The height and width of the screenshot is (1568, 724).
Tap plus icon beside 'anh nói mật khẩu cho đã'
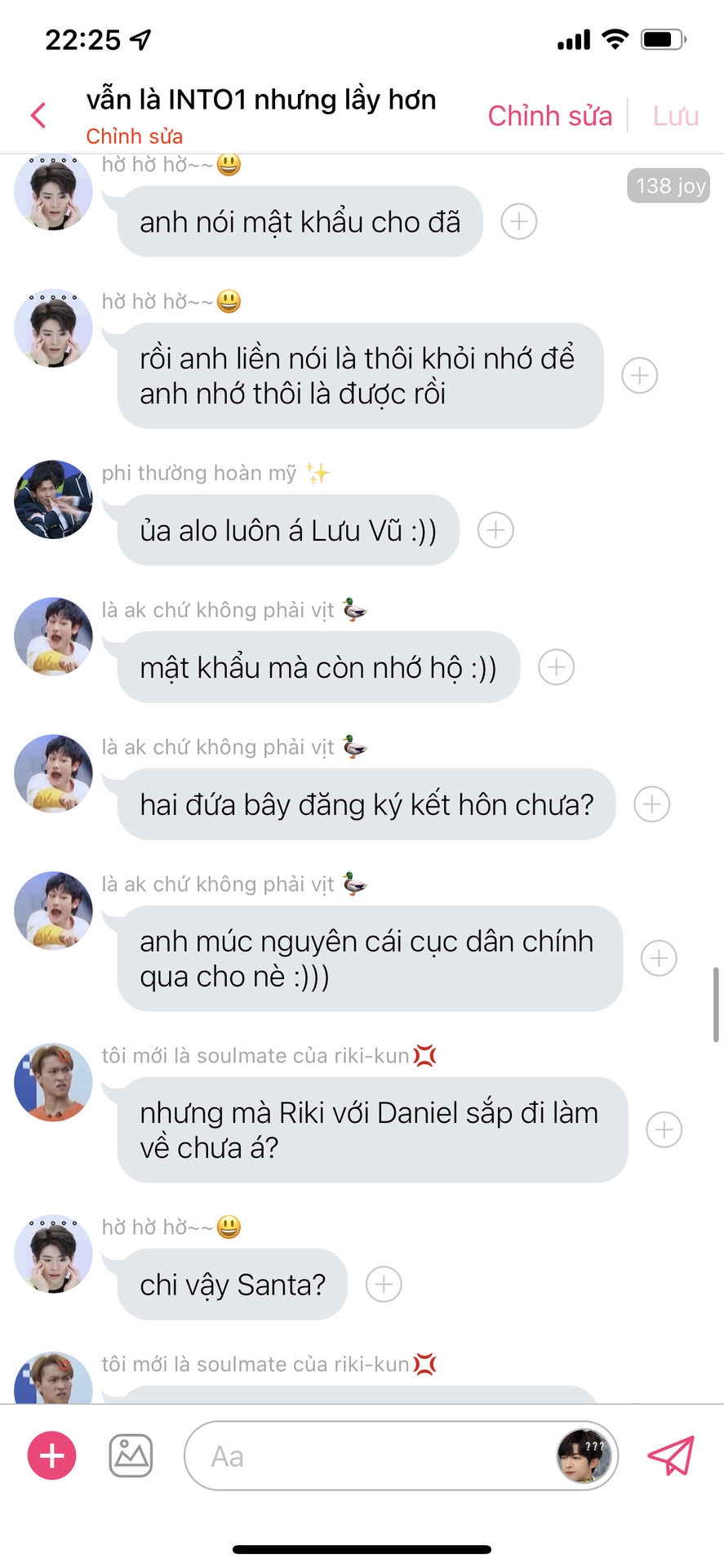tap(519, 221)
